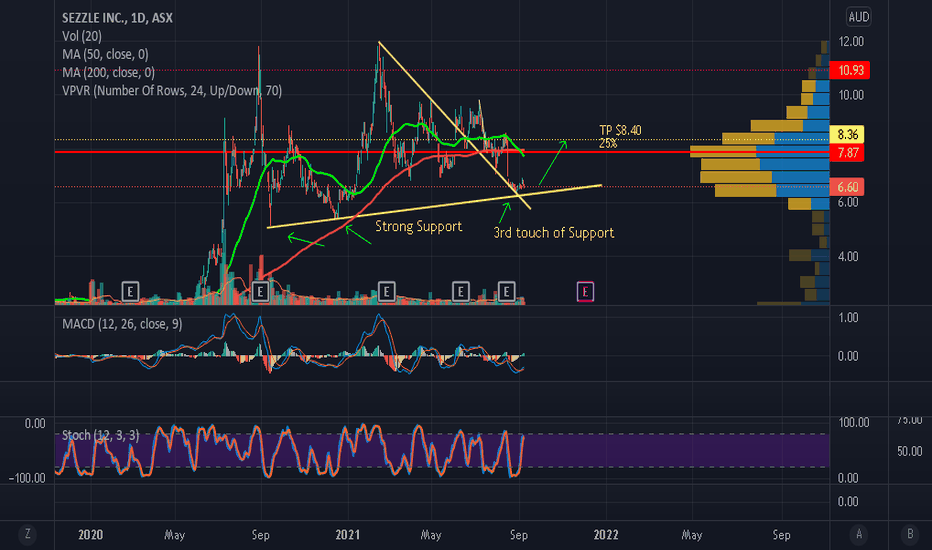Select the SEZZLE INC., 1D, ASX title
Viewport: 932px width, 550px height.
[x=117, y=18]
